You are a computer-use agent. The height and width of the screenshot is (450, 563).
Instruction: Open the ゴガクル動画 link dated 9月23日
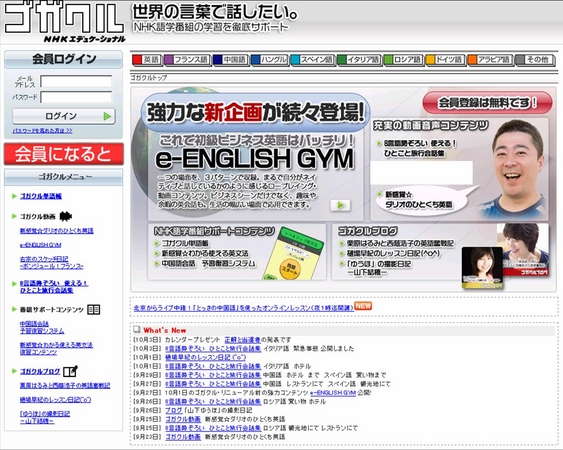pyautogui.click(x=182, y=437)
